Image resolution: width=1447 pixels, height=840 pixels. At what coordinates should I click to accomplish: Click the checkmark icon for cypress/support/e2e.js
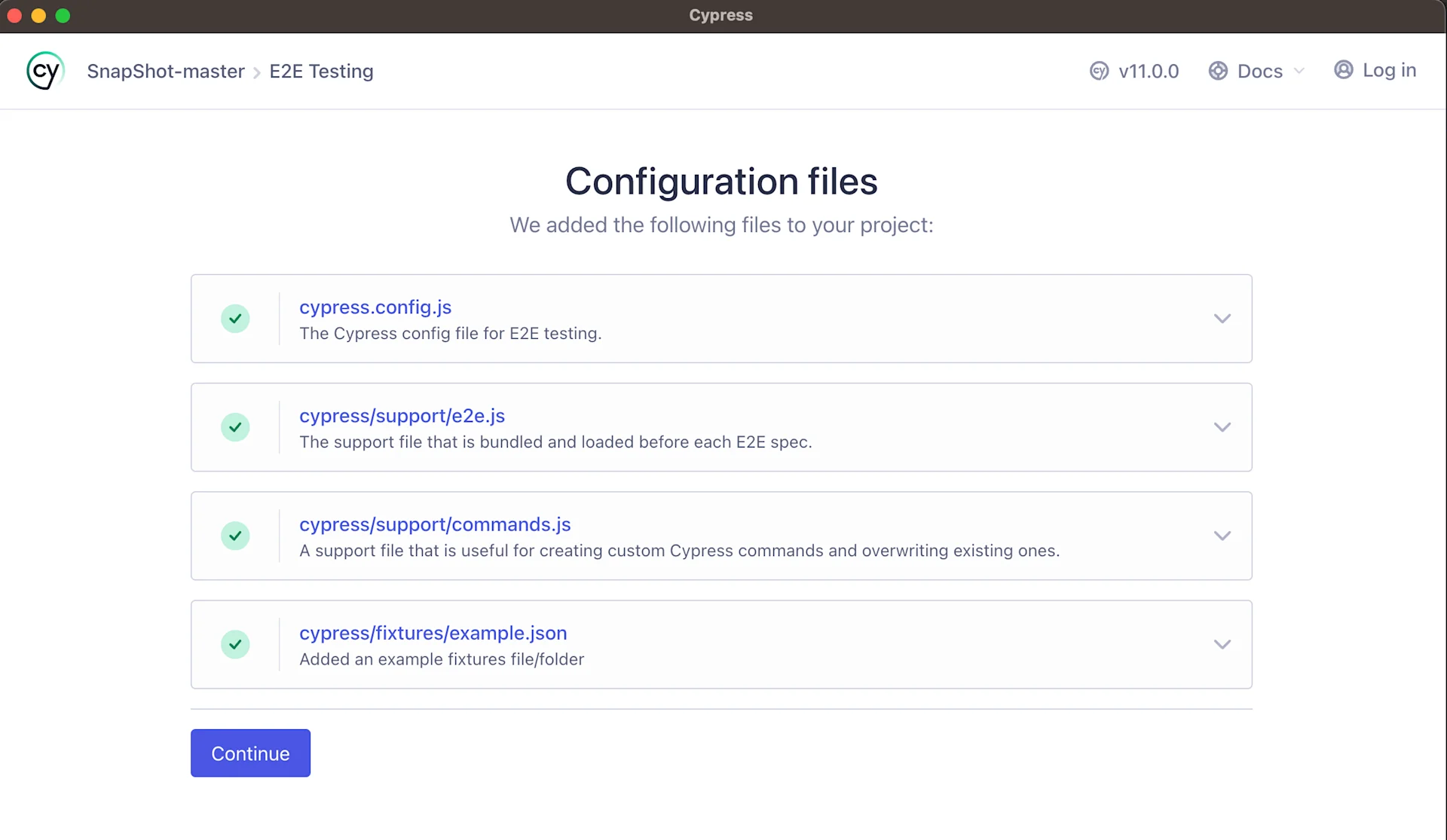234,426
